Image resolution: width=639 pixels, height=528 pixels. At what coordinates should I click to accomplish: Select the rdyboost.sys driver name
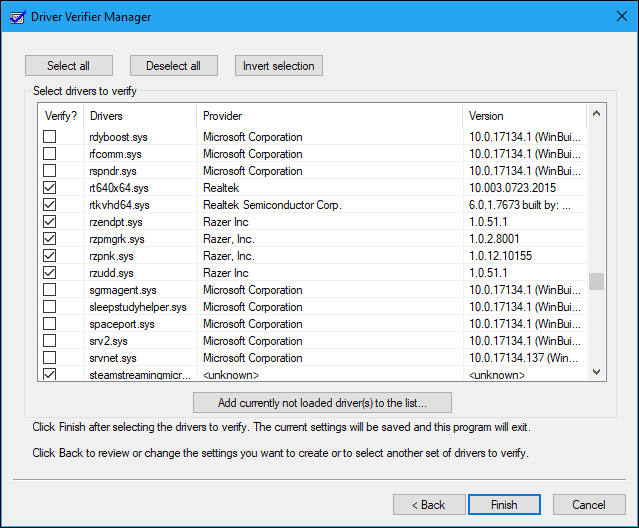tap(118, 137)
